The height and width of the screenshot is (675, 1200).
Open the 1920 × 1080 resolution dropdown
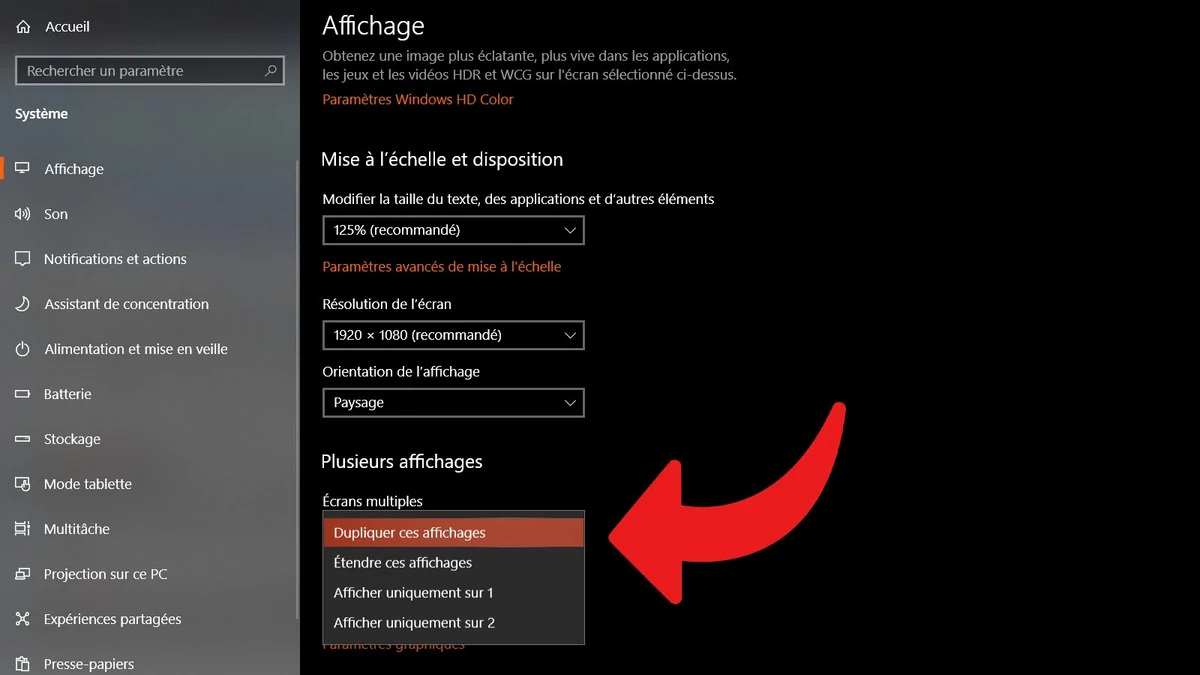[453, 335]
